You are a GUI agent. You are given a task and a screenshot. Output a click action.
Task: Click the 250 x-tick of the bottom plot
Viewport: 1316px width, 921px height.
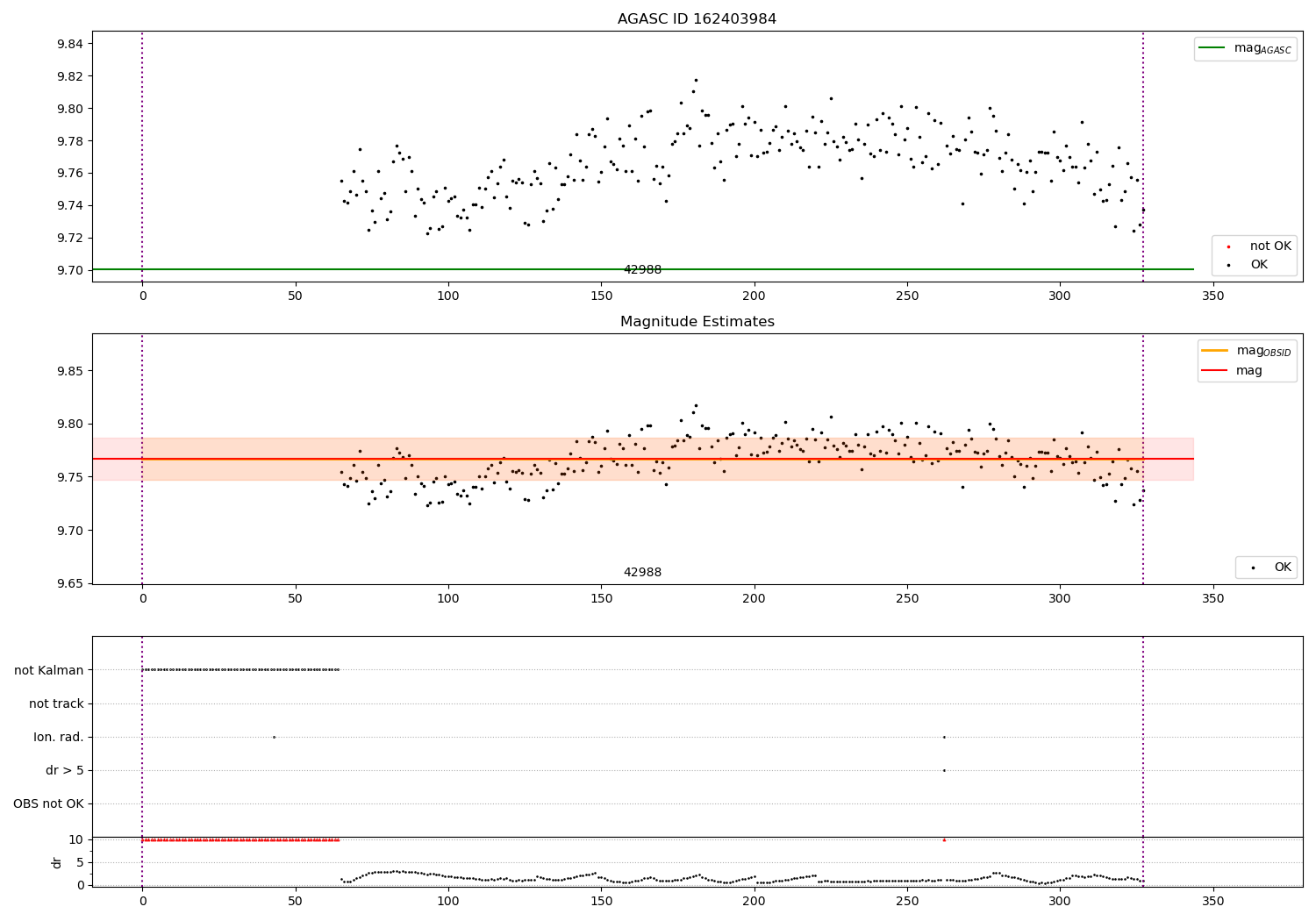point(907,901)
